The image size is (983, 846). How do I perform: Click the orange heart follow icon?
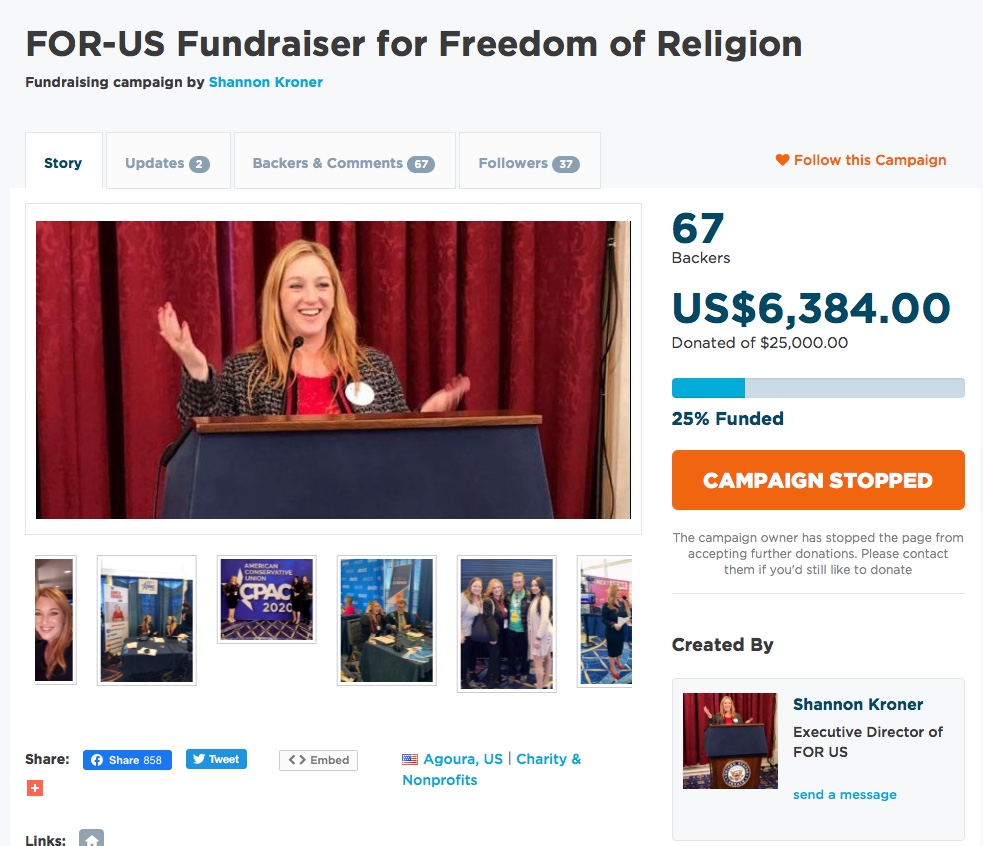tap(782, 160)
